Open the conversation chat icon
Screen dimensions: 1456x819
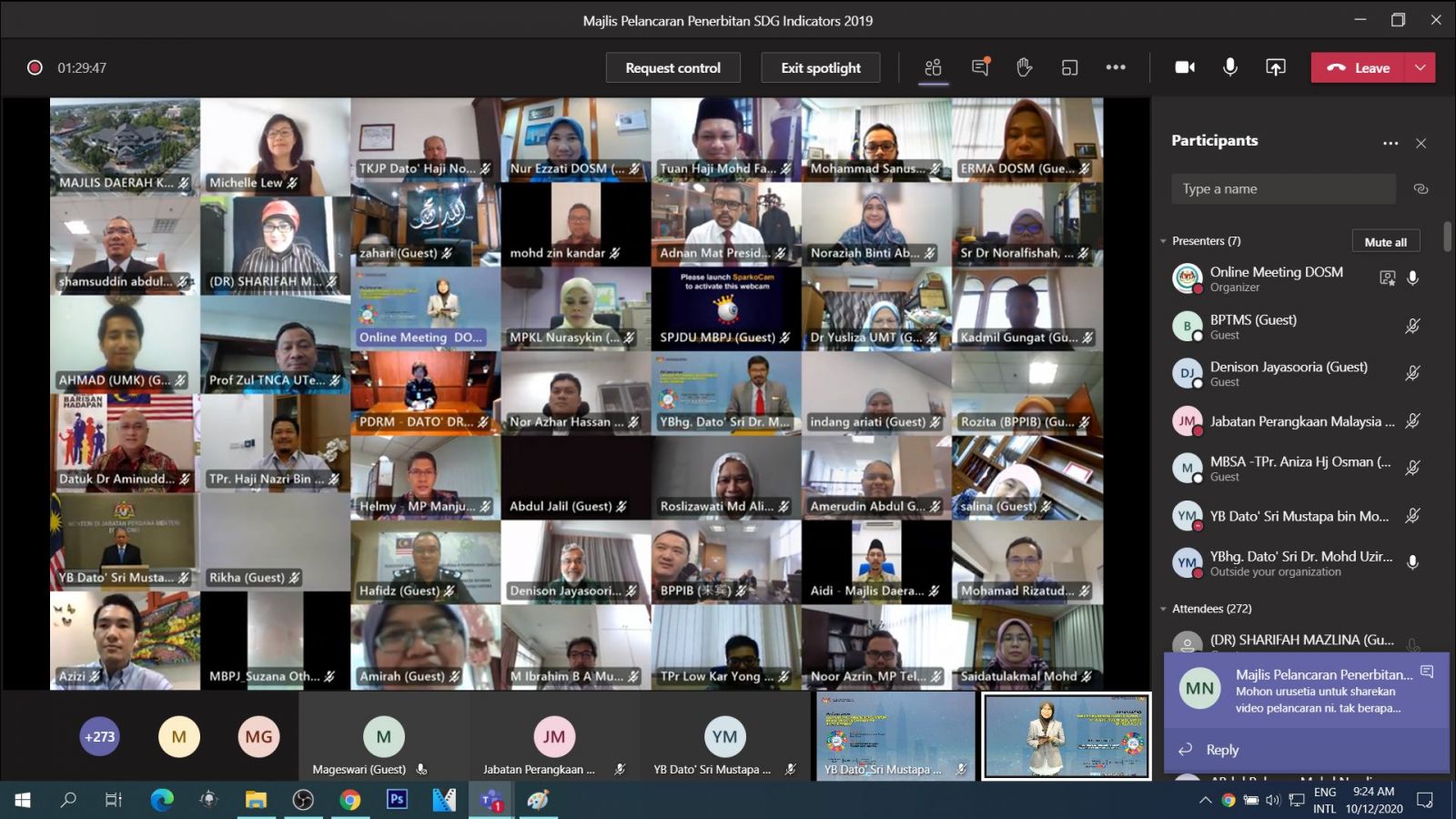(980, 67)
